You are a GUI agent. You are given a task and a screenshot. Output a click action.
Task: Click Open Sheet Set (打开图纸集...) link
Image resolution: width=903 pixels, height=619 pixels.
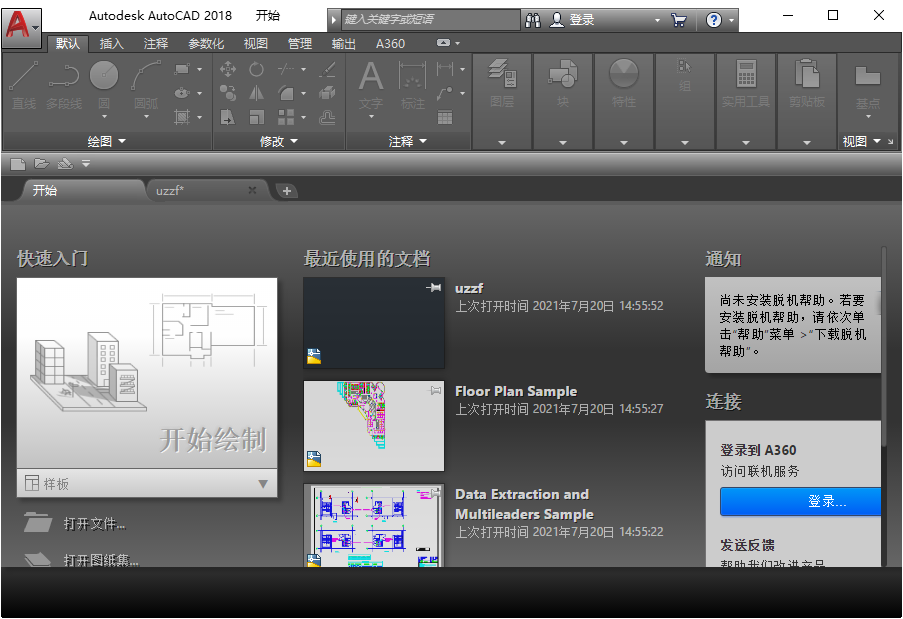(101, 560)
